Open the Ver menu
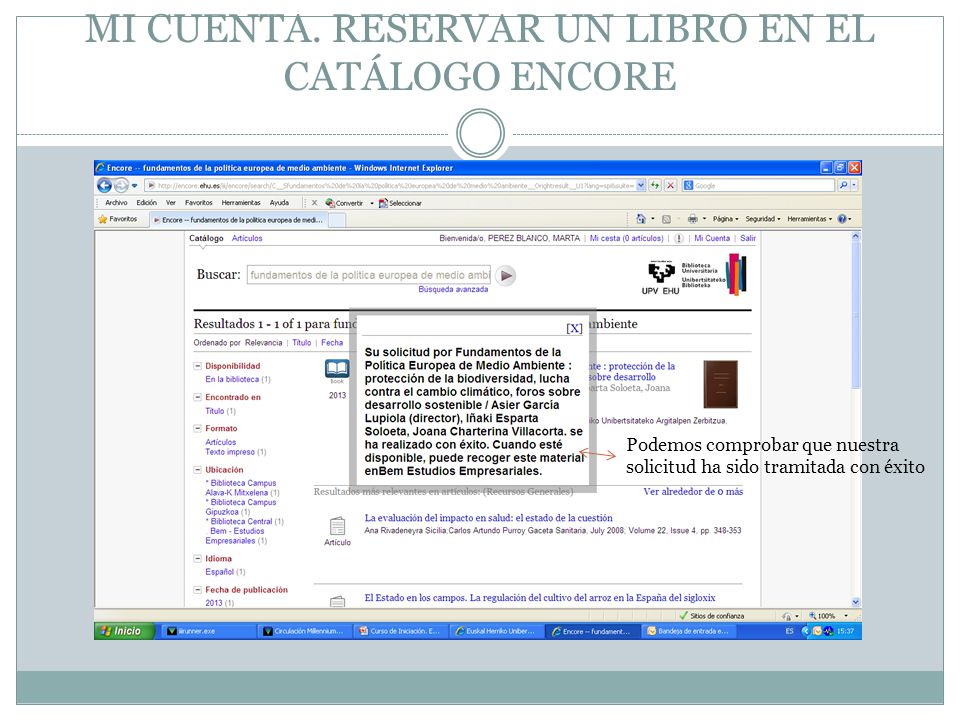960x720 pixels. (x=171, y=203)
